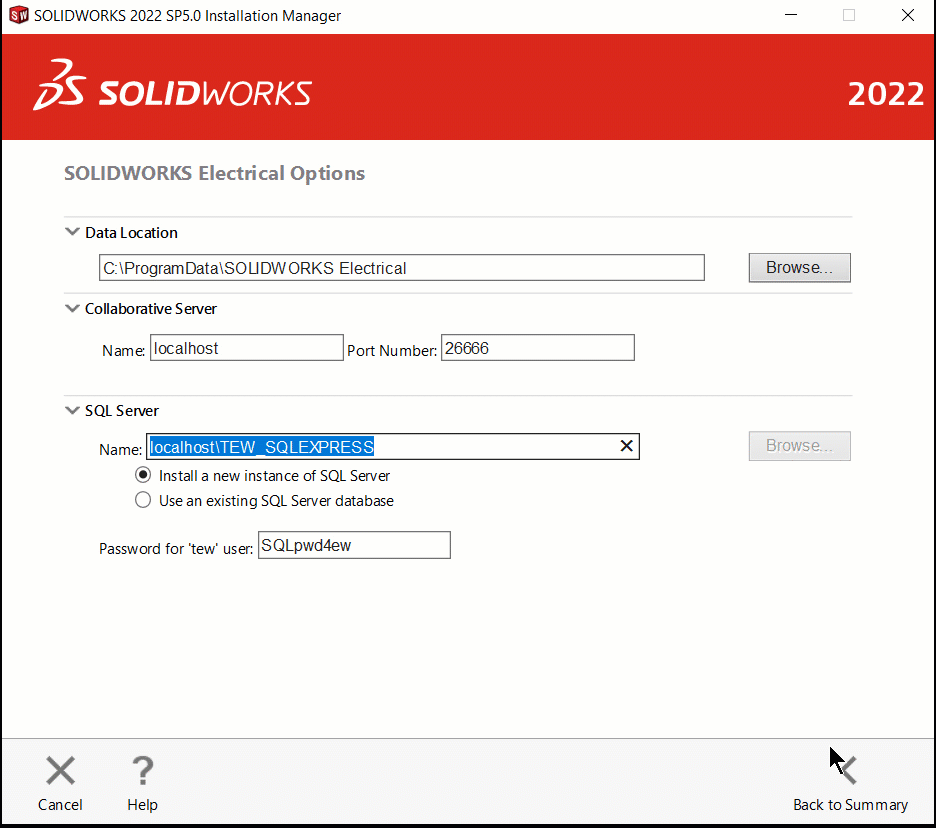Screen dimensions: 936x828
Task: Open Help via question mark icon
Action: (x=143, y=771)
